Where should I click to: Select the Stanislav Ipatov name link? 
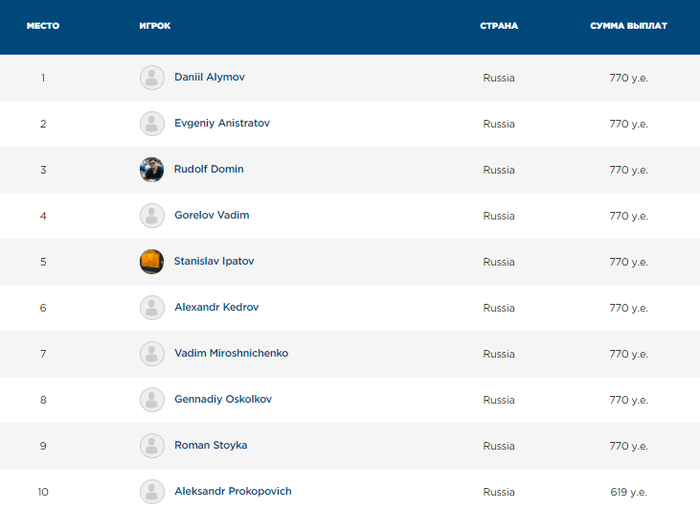[x=214, y=261]
